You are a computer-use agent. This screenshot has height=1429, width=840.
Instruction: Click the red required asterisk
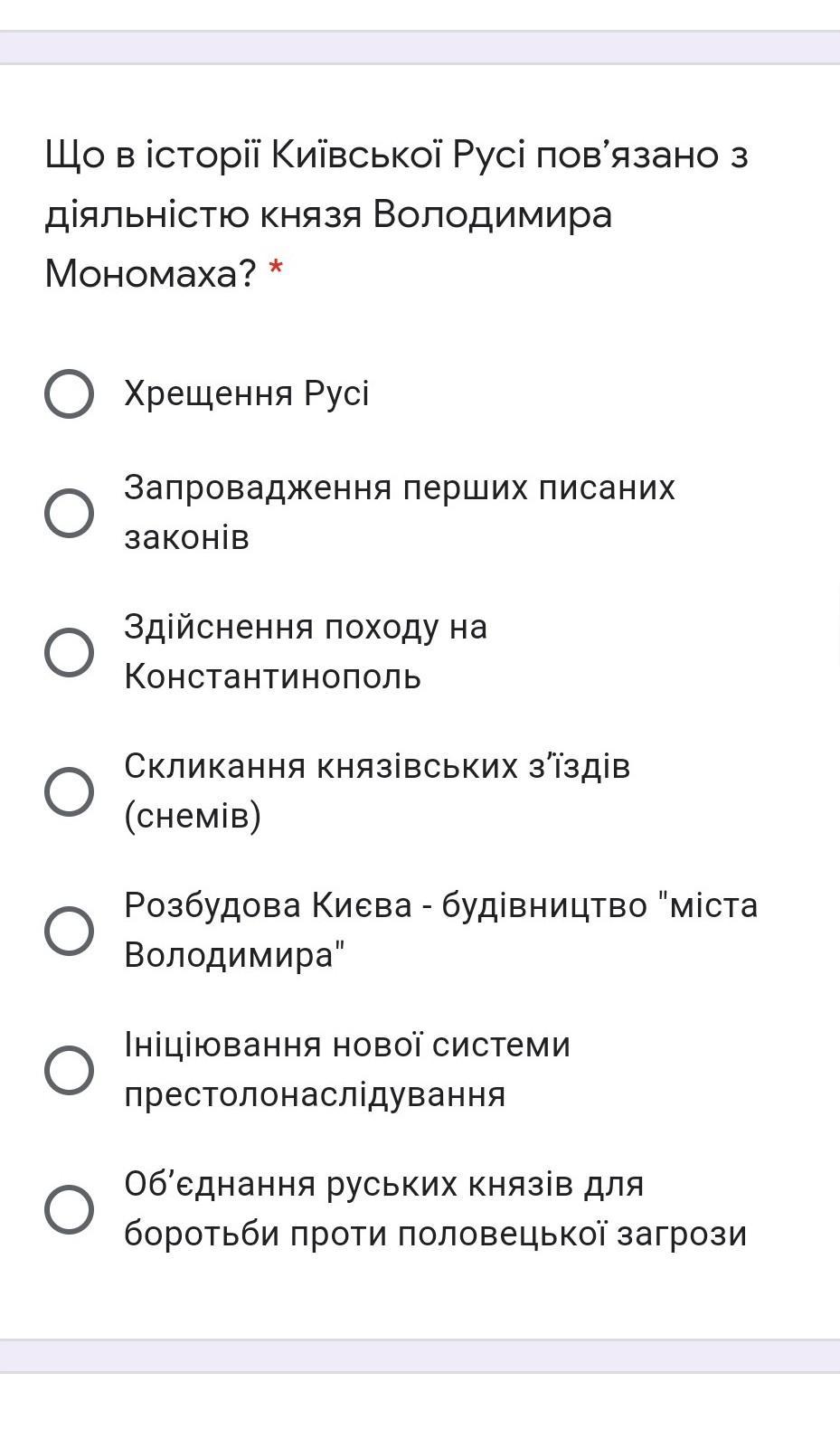click(277, 269)
